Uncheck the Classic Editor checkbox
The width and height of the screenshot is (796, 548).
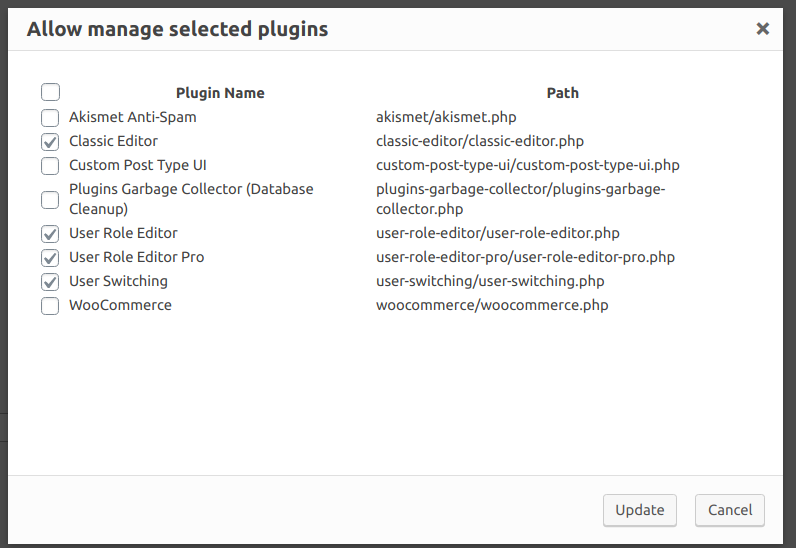click(50, 142)
